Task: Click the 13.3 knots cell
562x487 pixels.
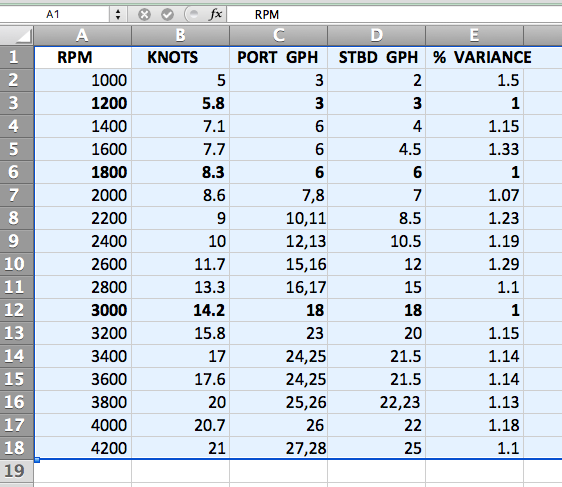Action: tap(180, 287)
